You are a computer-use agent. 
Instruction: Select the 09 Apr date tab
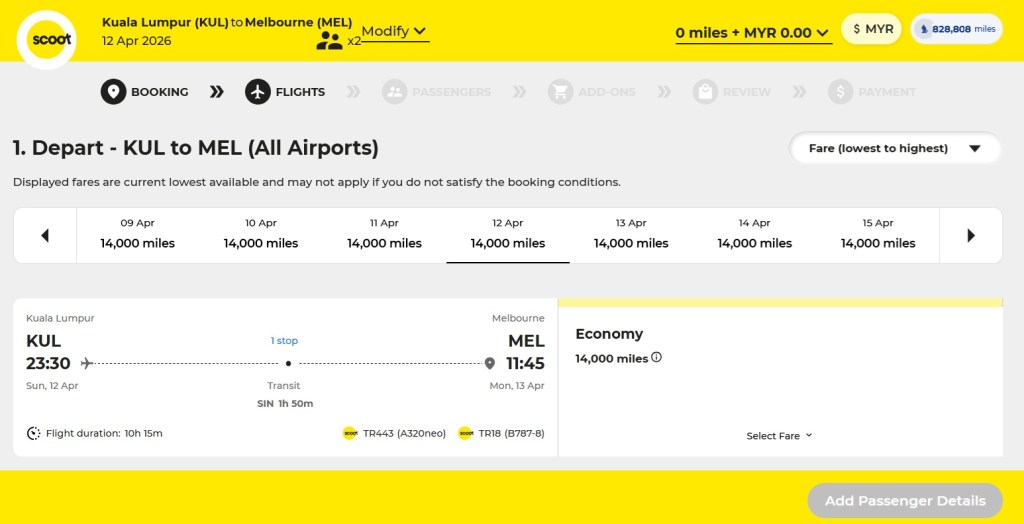[138, 234]
